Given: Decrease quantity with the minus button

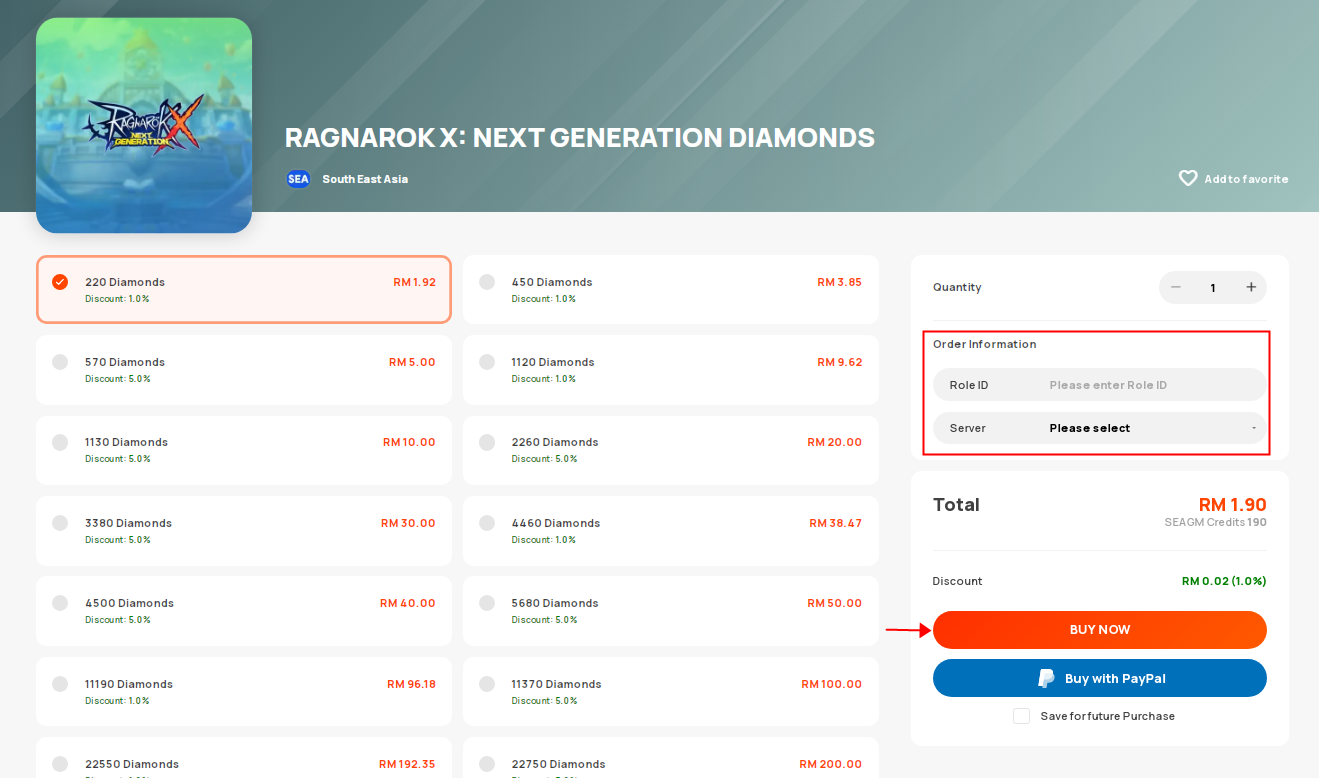Looking at the screenshot, I should tap(1176, 288).
